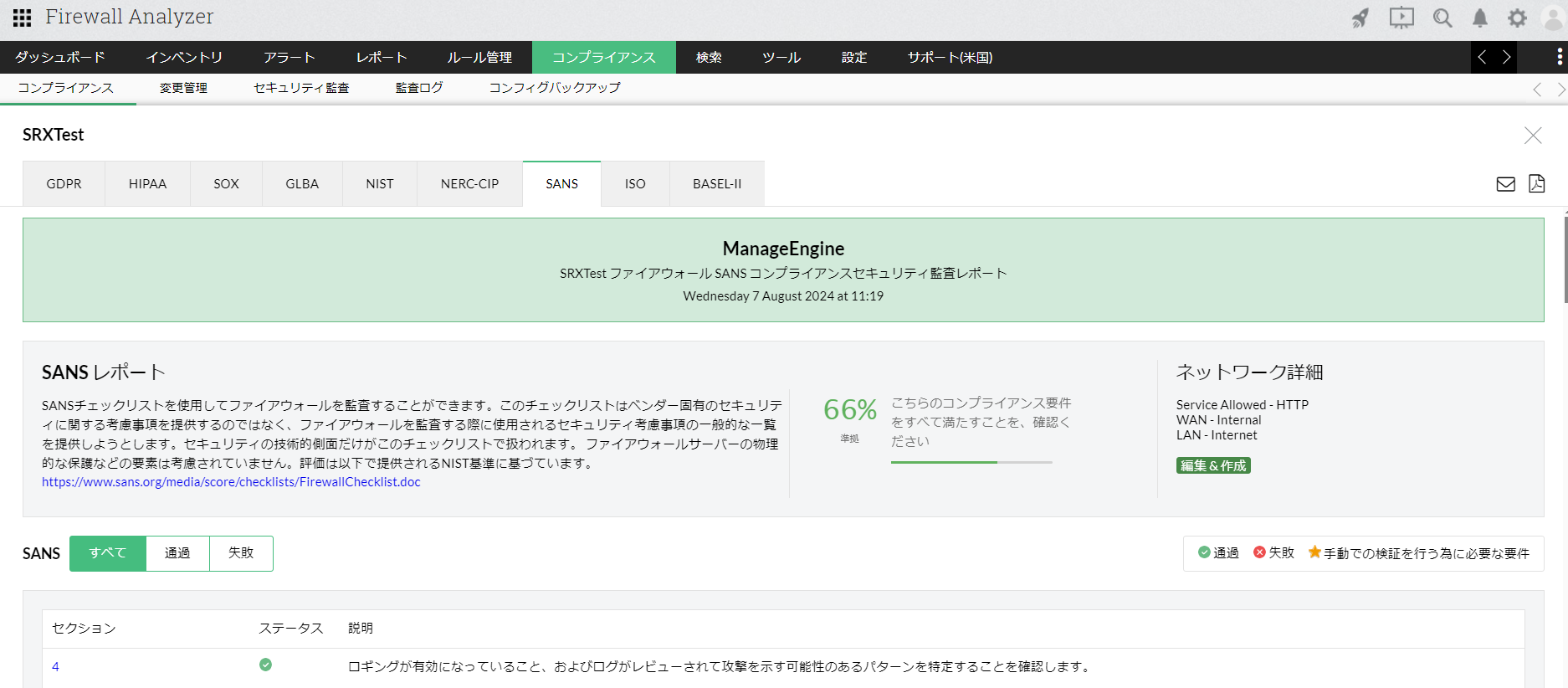Click the main menu left arrow
This screenshot has width=1568, height=688.
click(1482, 57)
